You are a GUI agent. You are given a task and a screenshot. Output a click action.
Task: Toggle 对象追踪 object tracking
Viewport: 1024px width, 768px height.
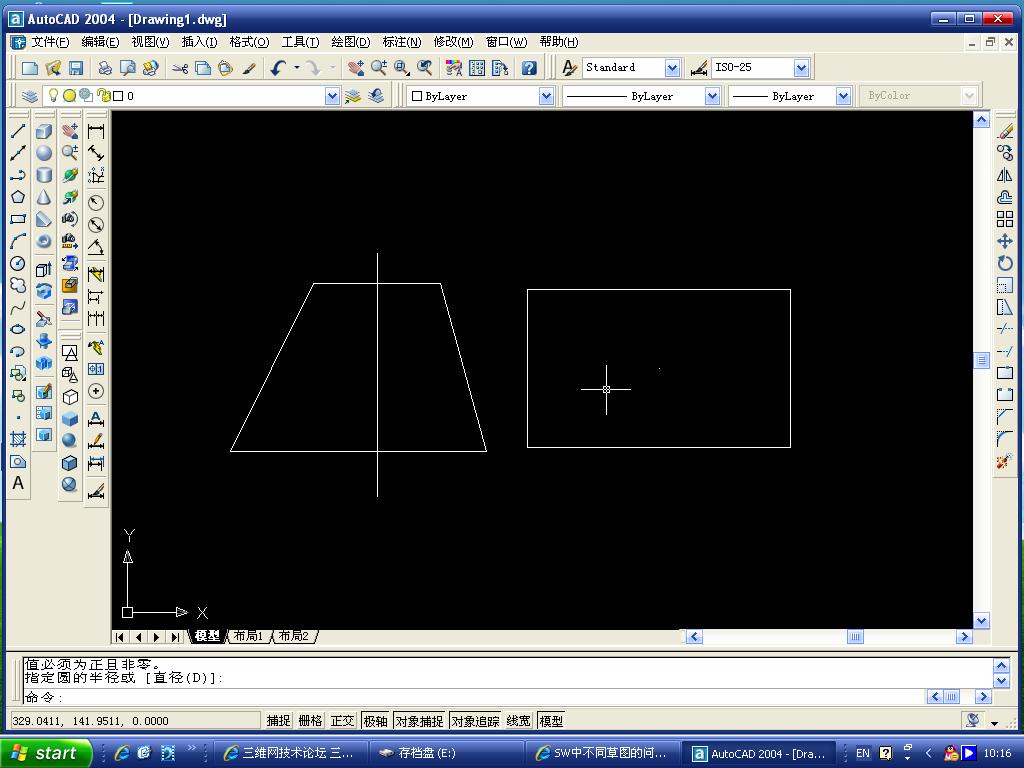475,721
